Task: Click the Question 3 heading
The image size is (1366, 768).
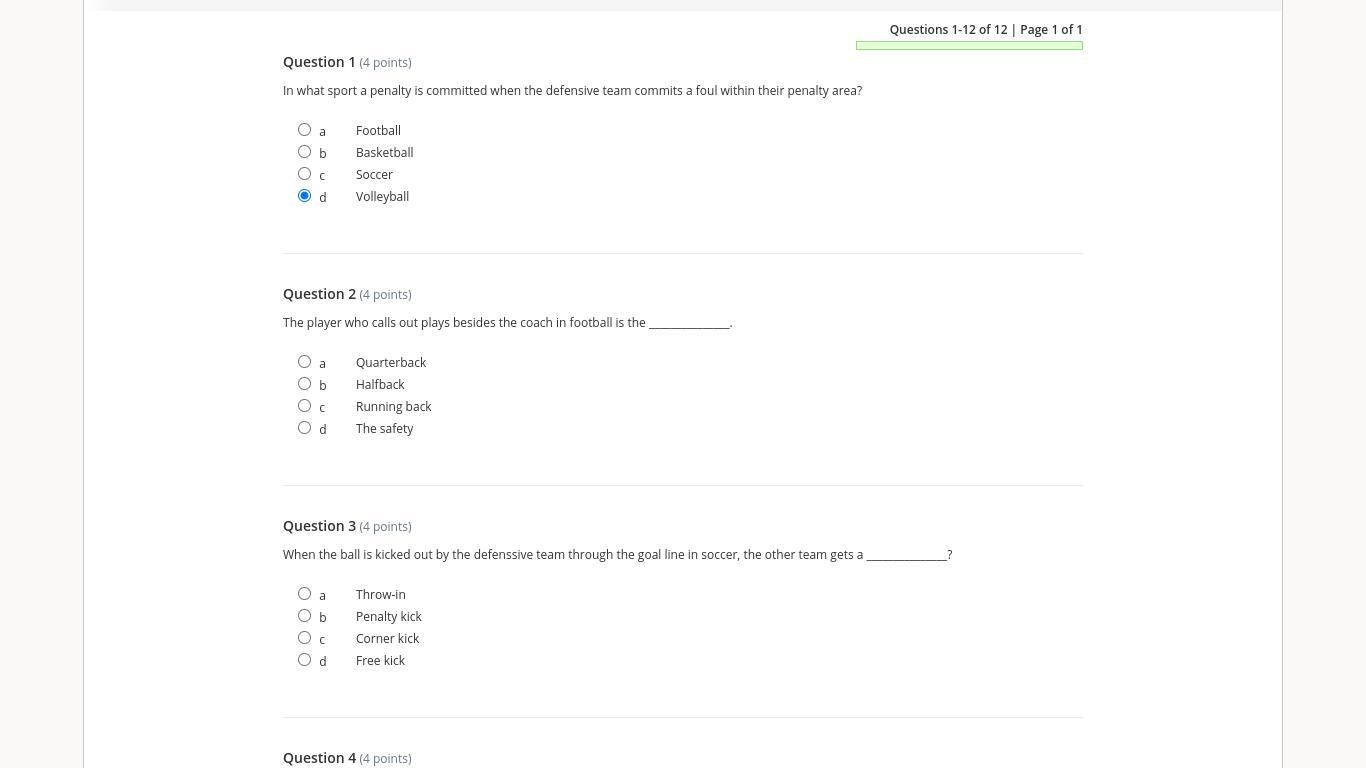Action: [319, 526]
